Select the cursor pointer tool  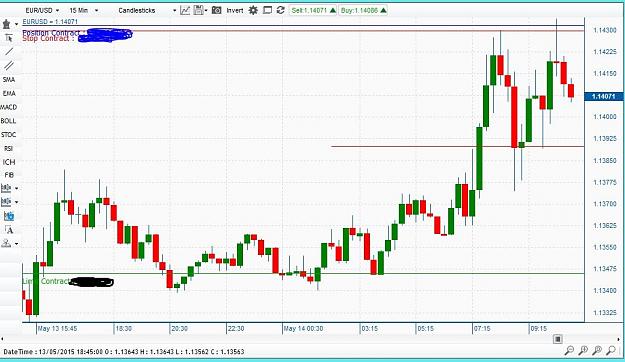pyautogui.click(x=9, y=38)
